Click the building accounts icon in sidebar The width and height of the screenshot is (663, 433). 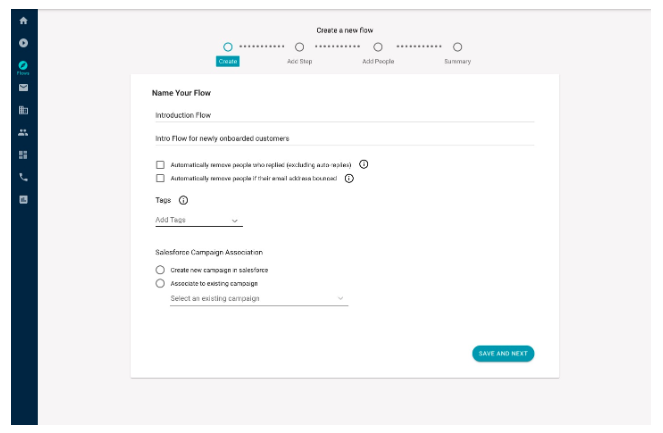(x=24, y=110)
